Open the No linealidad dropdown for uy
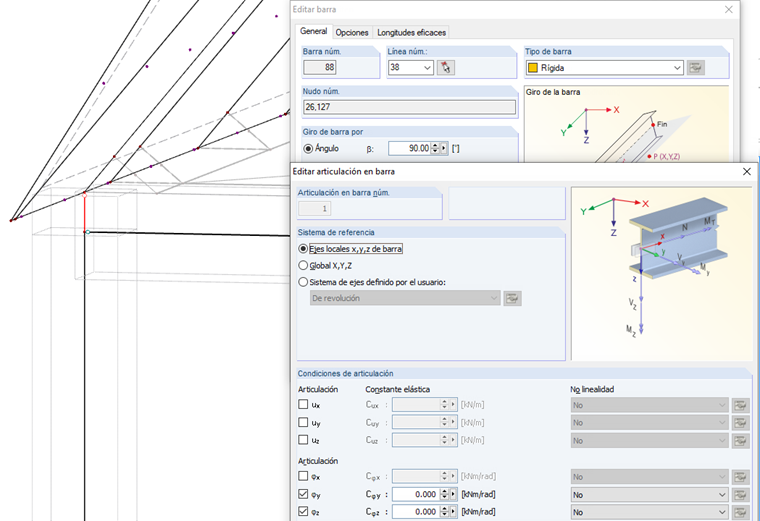This screenshot has height=521, width=760. pyautogui.click(x=649, y=423)
